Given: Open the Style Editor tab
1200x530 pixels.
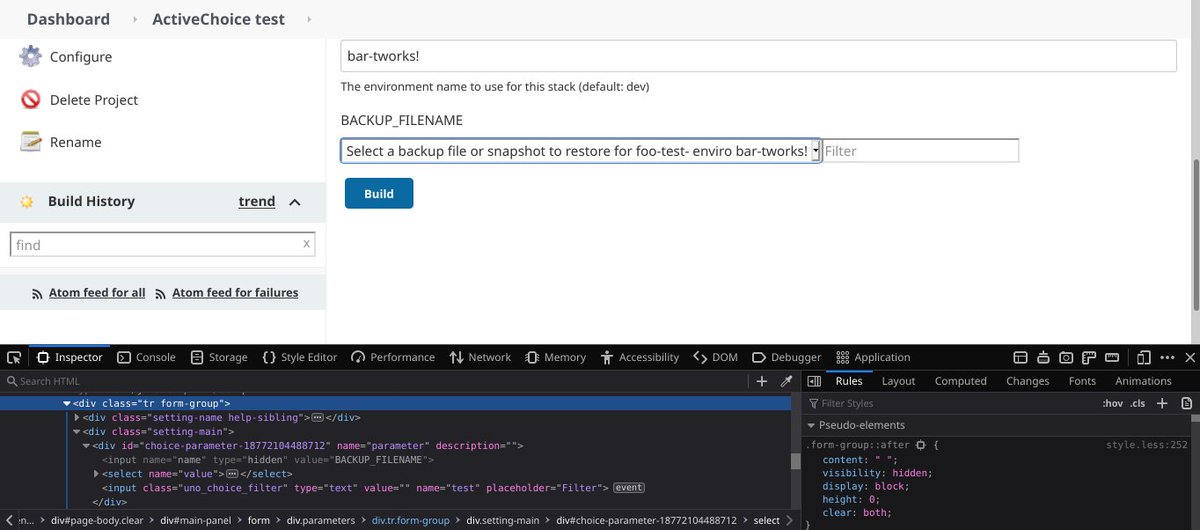Looking at the screenshot, I should click(x=300, y=357).
